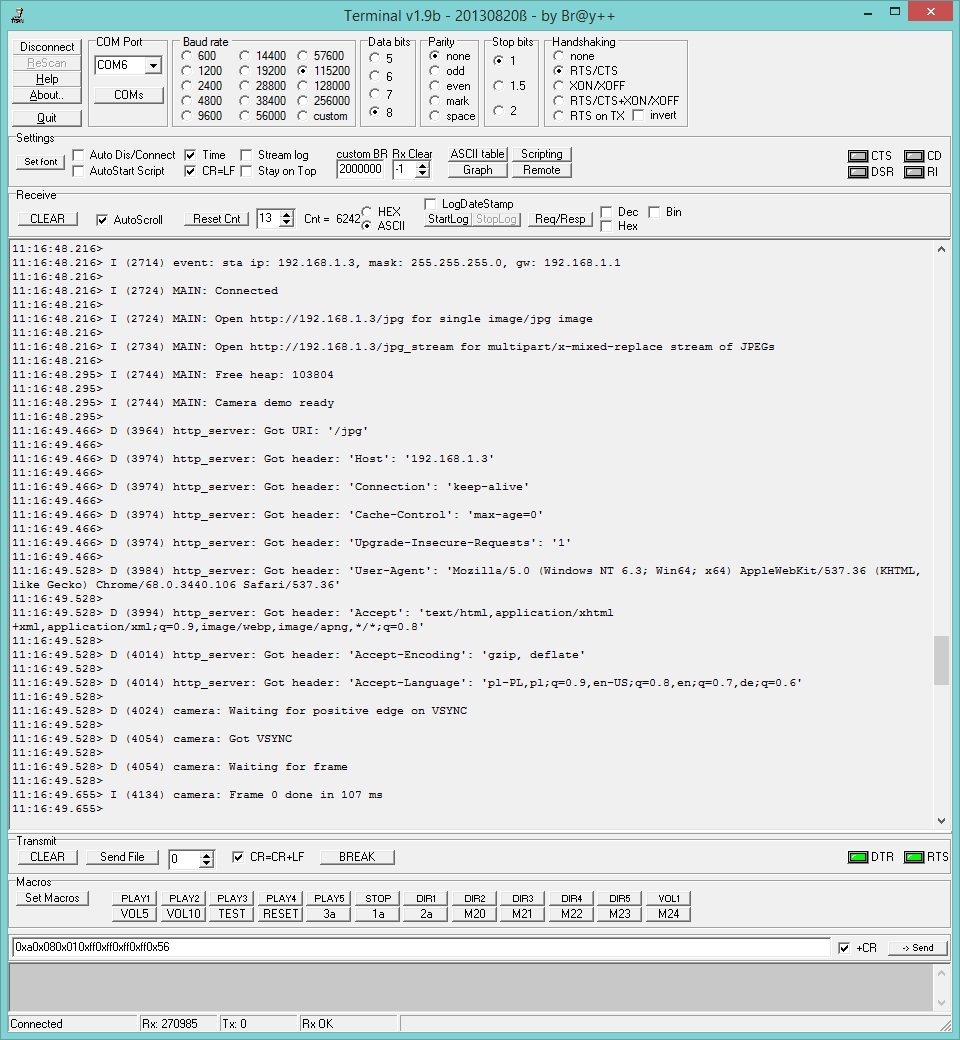Select even parity
The width and height of the screenshot is (960, 1040).
pyautogui.click(x=435, y=86)
